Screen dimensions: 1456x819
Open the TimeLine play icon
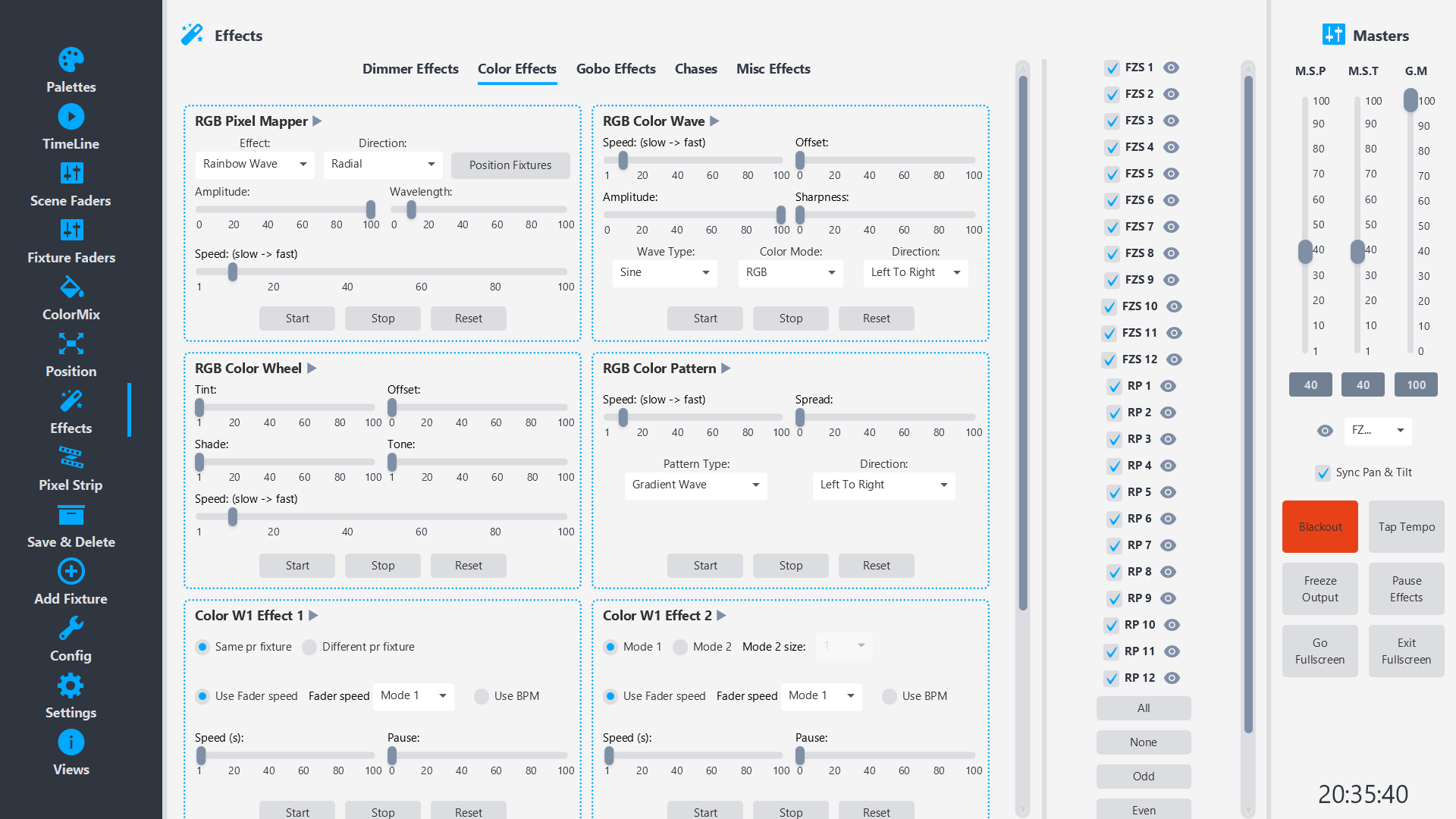(71, 117)
